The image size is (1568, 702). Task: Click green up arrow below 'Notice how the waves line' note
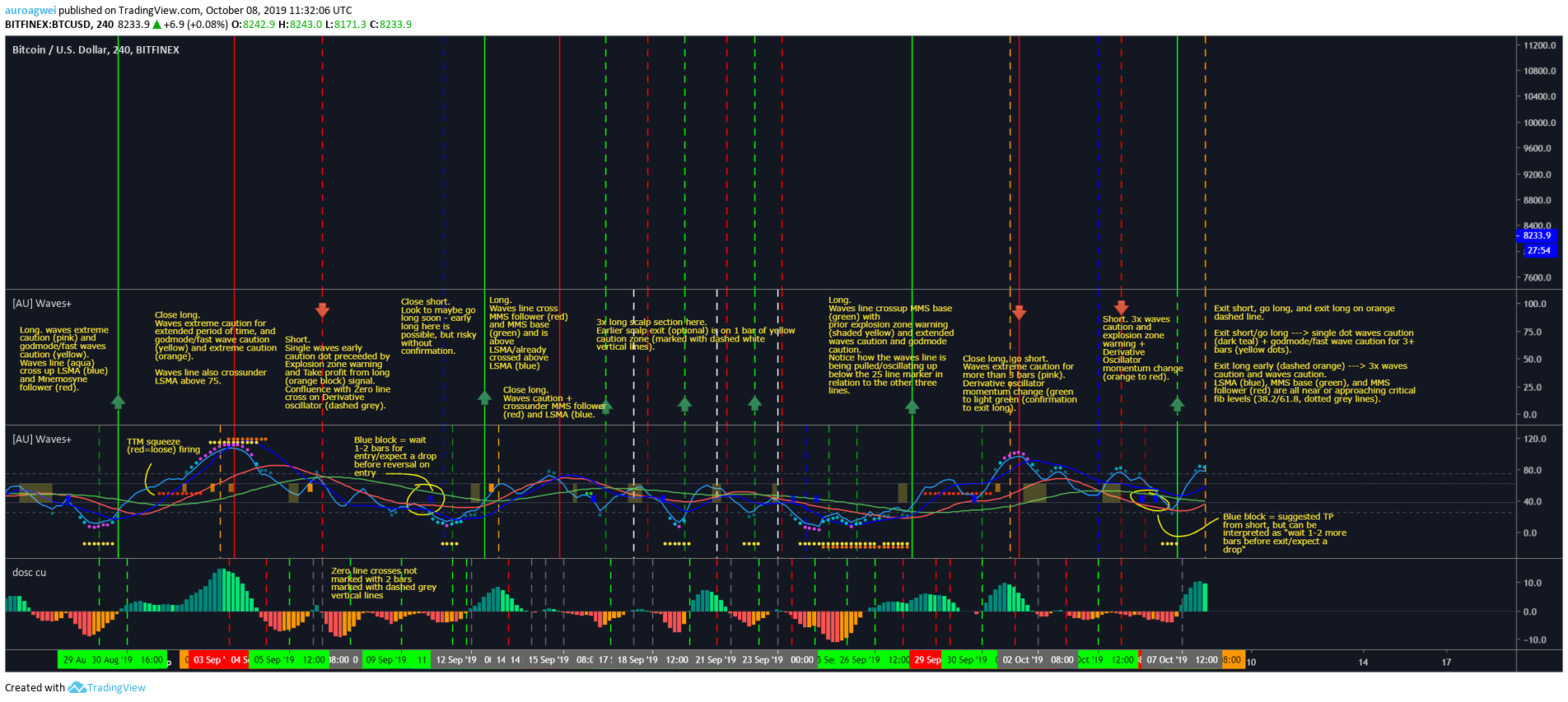pyautogui.click(x=912, y=406)
